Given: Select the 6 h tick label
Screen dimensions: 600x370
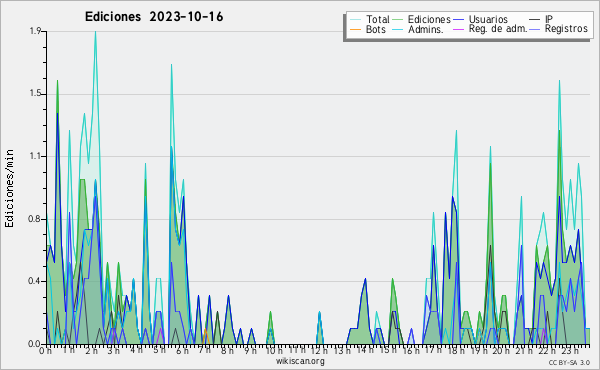Looking at the screenshot, I should click(x=182, y=351).
